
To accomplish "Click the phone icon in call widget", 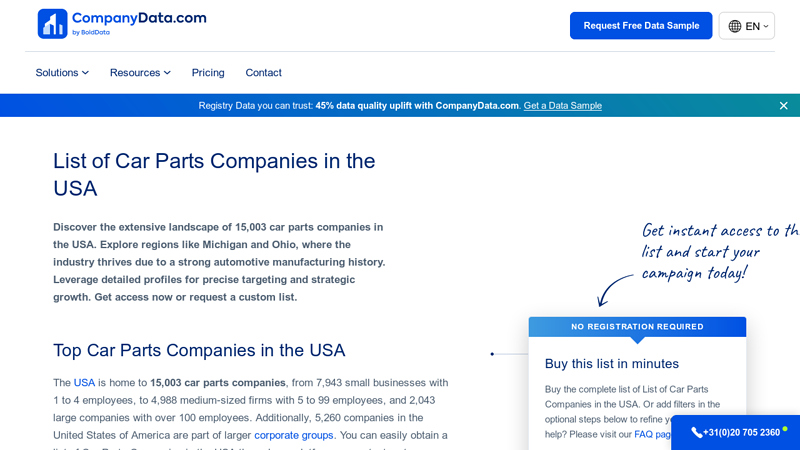I will tap(696, 433).
